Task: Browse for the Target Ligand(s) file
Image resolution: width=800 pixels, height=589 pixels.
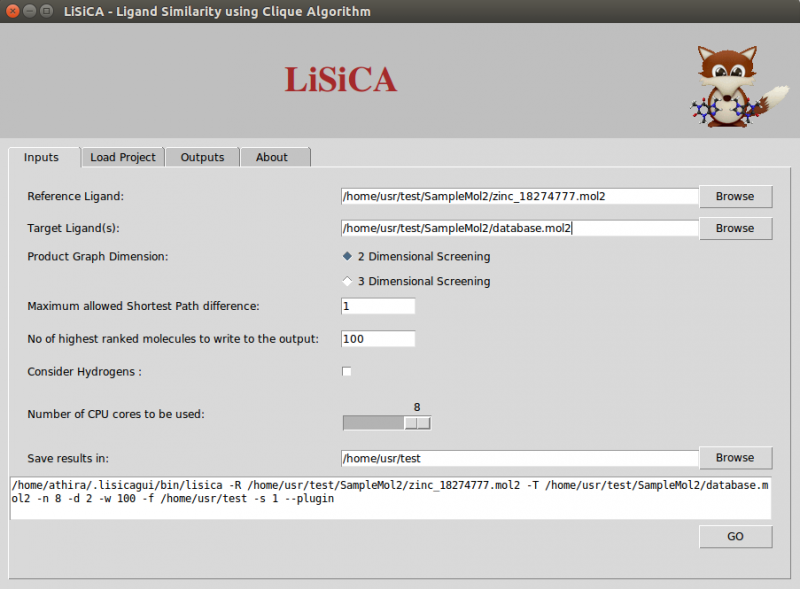Action: pos(735,228)
